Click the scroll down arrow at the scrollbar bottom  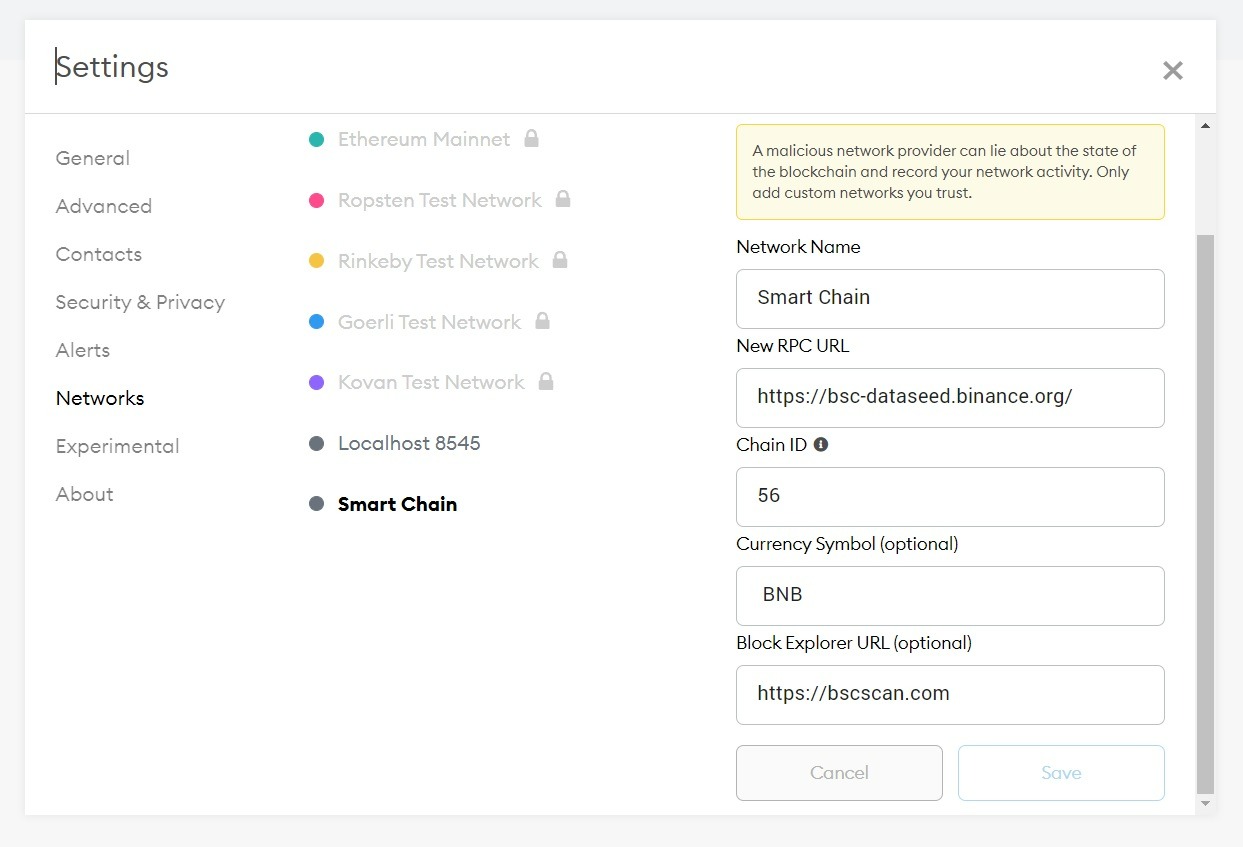(1205, 803)
